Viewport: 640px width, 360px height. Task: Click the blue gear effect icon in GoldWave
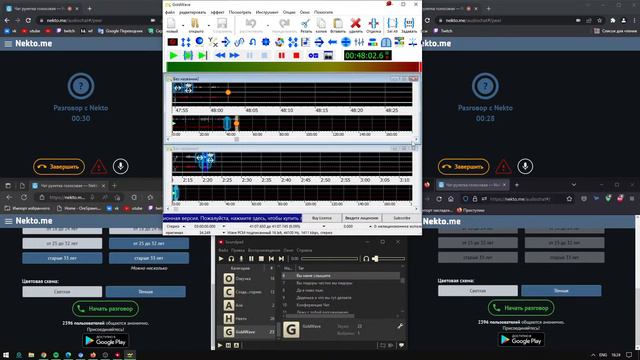coord(266,42)
